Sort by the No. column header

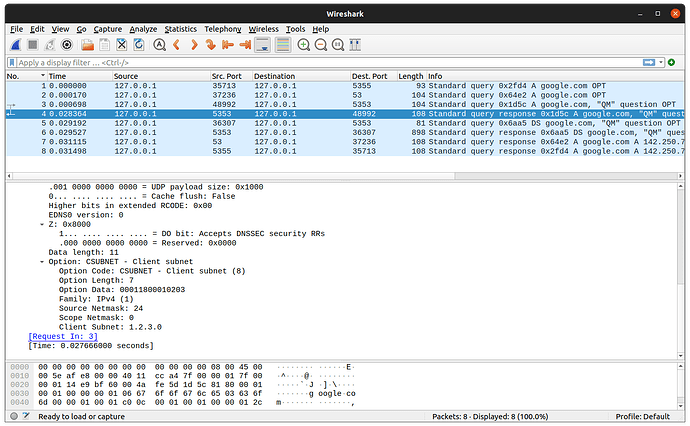26,76
